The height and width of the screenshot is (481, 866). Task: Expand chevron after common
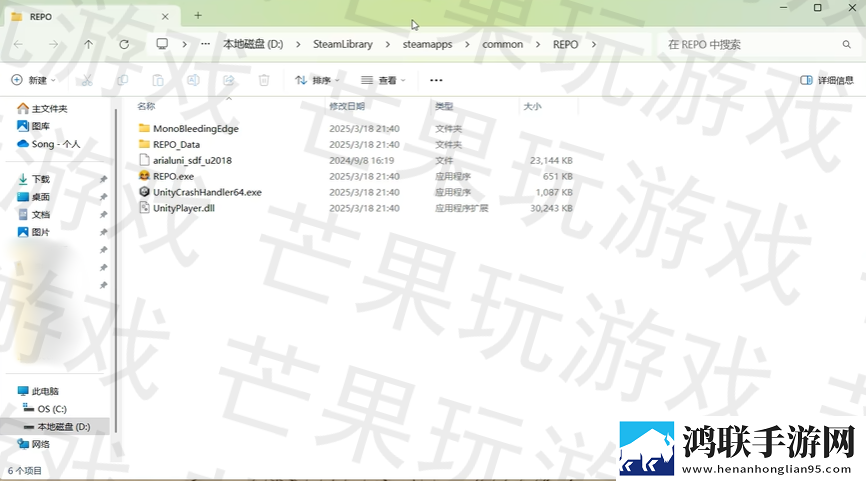coord(538,44)
